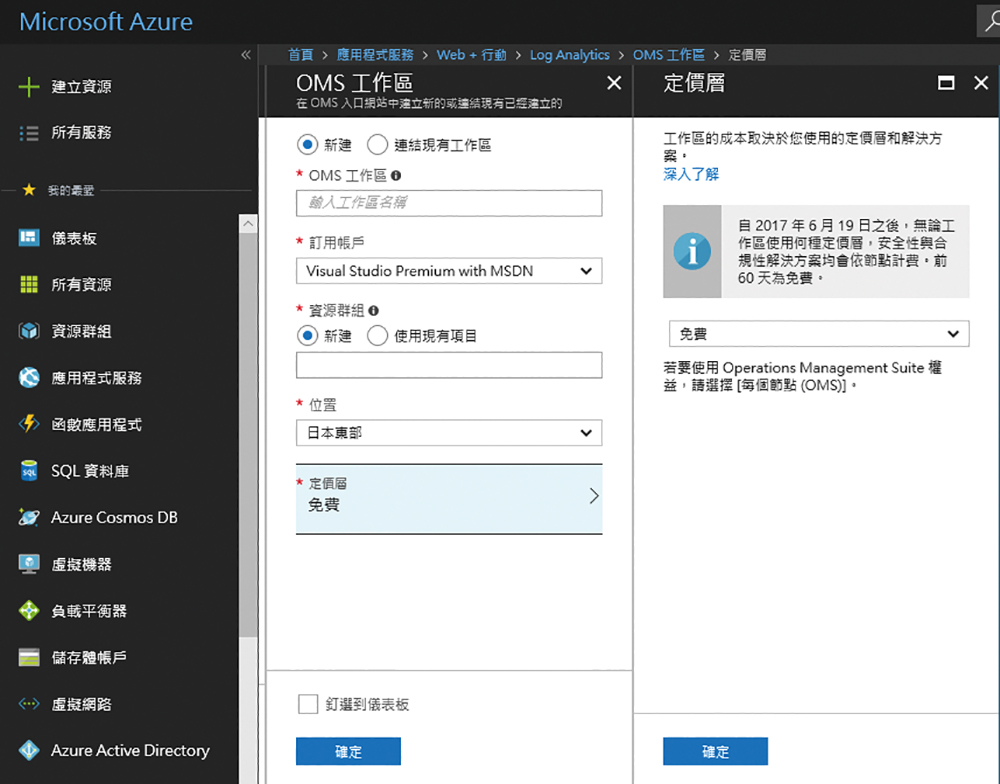
Task: Collapse the sidebar with double chevron
Action: point(246,55)
